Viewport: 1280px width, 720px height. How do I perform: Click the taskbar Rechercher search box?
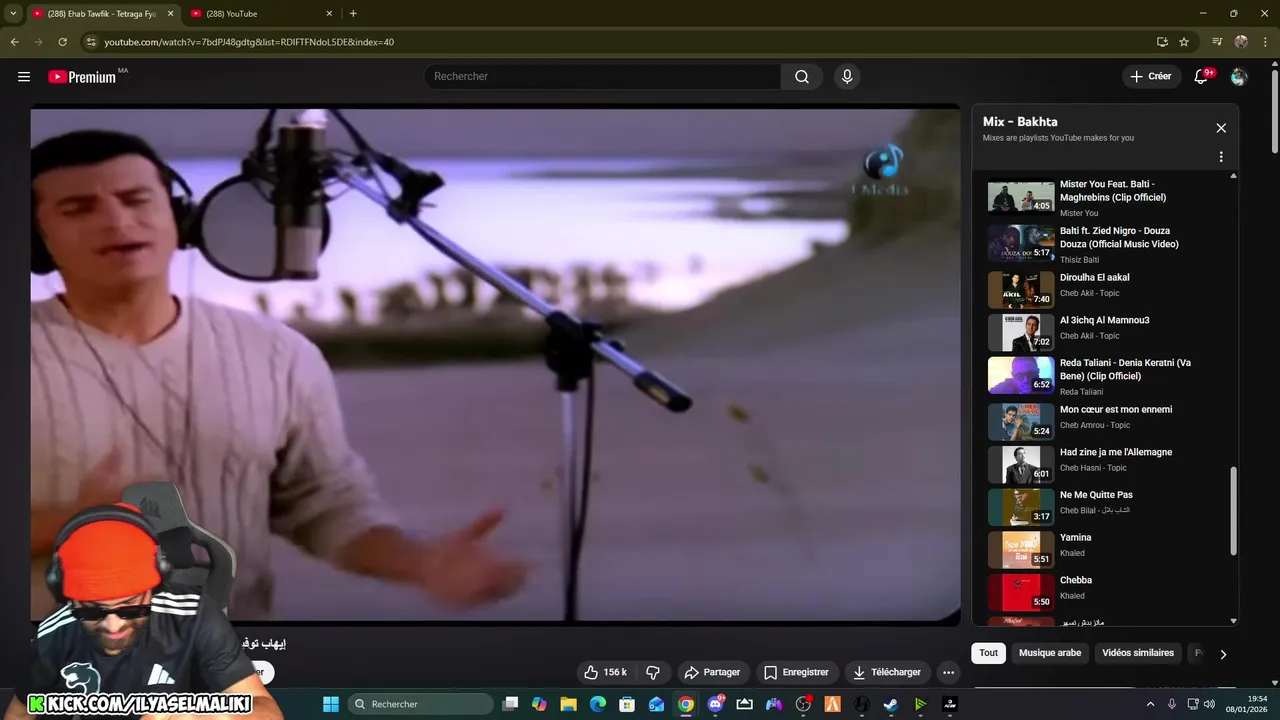point(420,704)
